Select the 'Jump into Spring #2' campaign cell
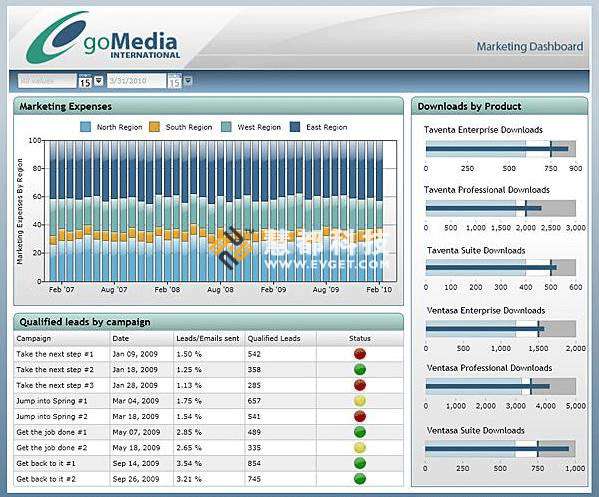599x497 pixels. (62, 417)
